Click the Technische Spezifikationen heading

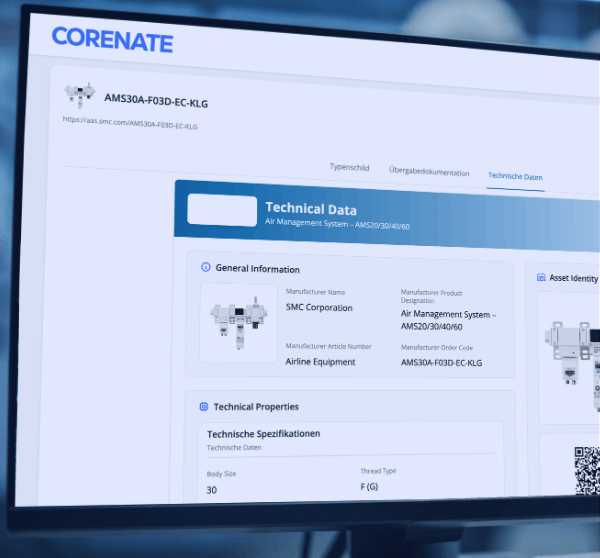(x=264, y=434)
